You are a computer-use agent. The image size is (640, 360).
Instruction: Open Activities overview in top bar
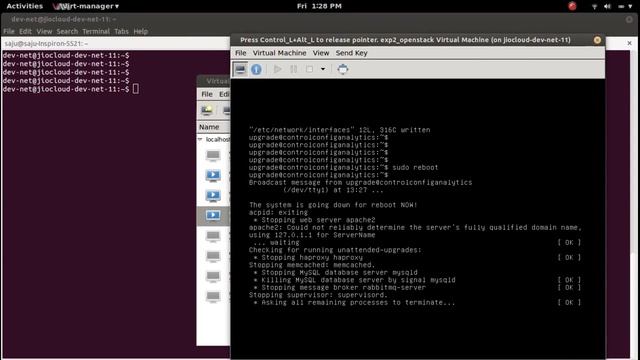(24, 6)
